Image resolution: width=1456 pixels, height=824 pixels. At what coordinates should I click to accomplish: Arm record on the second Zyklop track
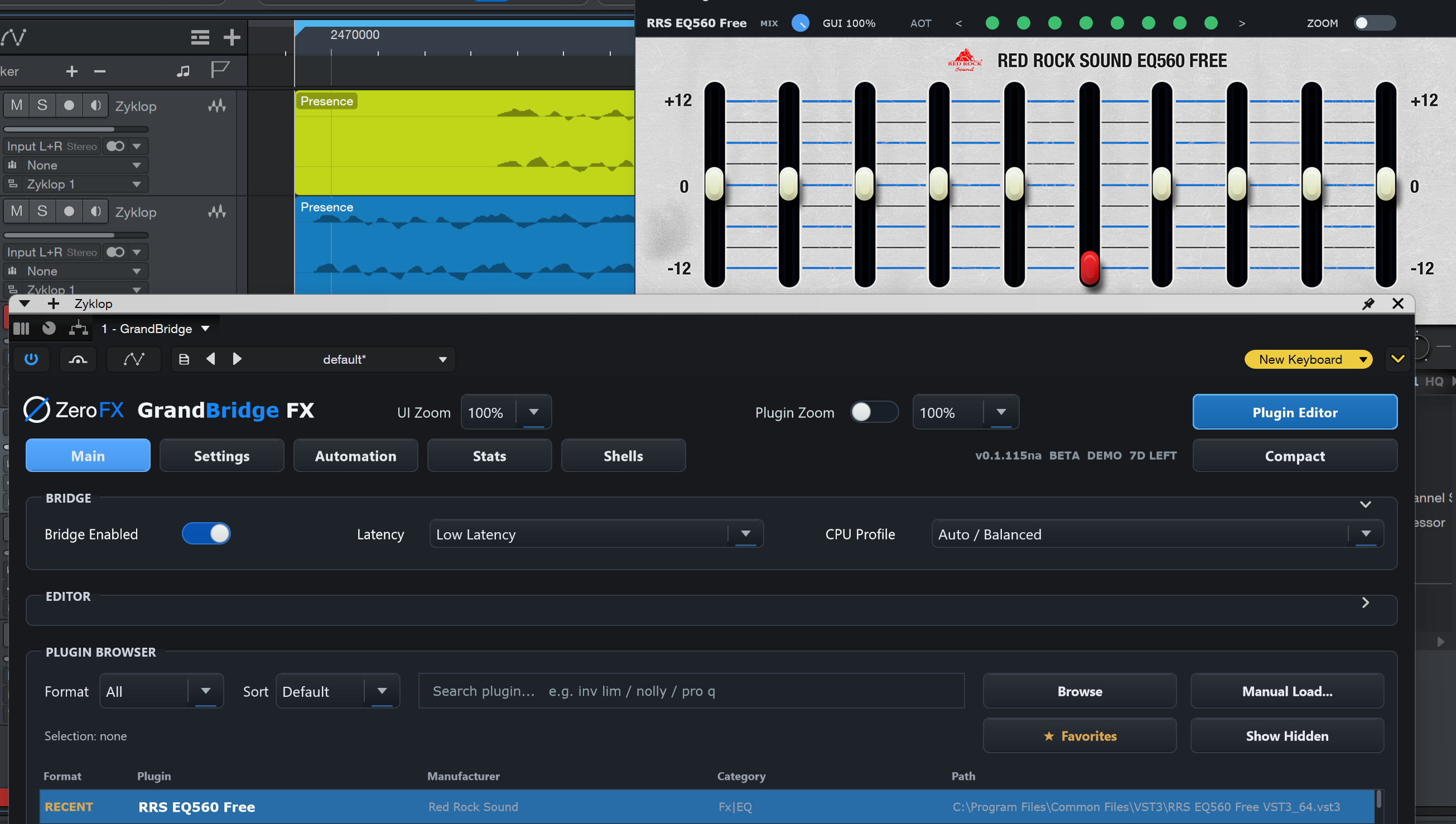click(69, 211)
